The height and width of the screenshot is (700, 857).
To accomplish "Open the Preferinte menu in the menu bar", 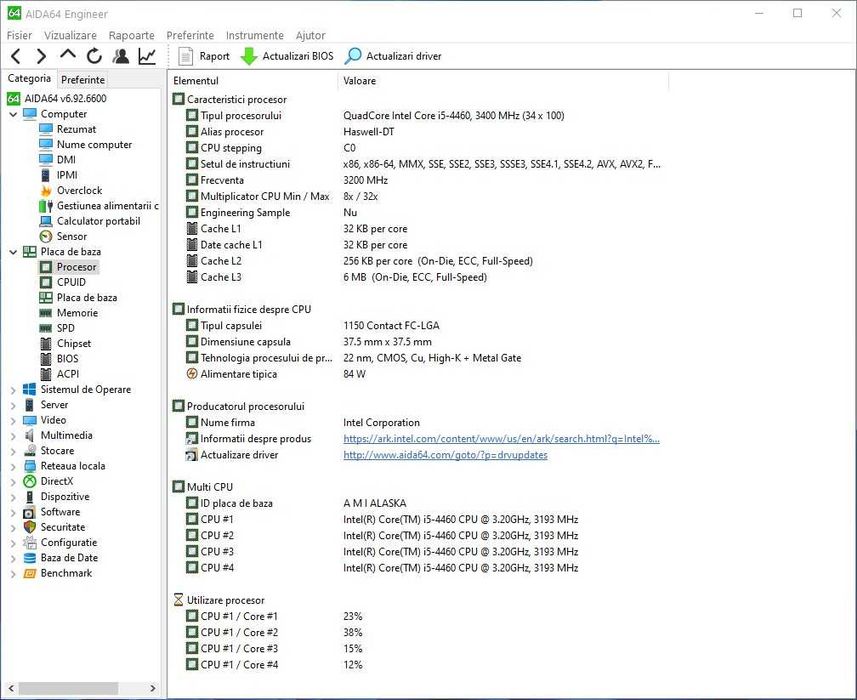I will pyautogui.click(x=190, y=36).
